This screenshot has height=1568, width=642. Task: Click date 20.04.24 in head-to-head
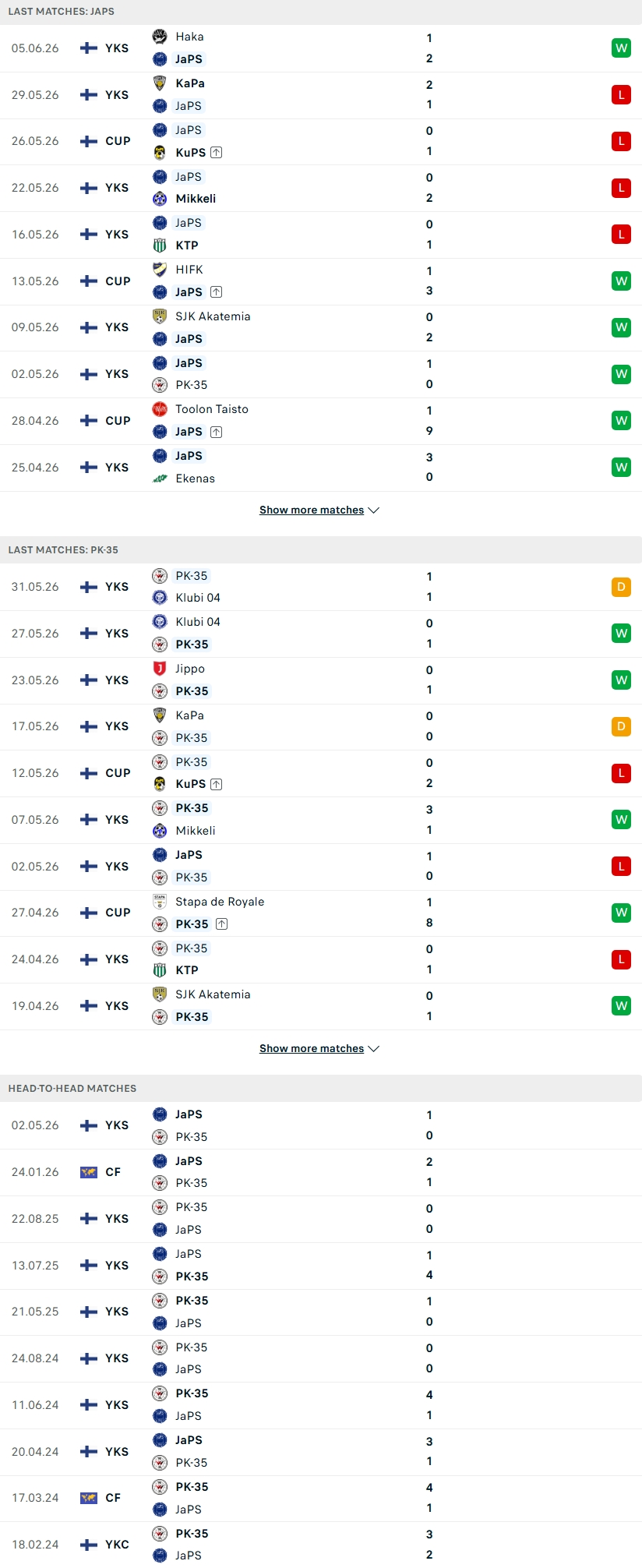pyautogui.click(x=35, y=1452)
